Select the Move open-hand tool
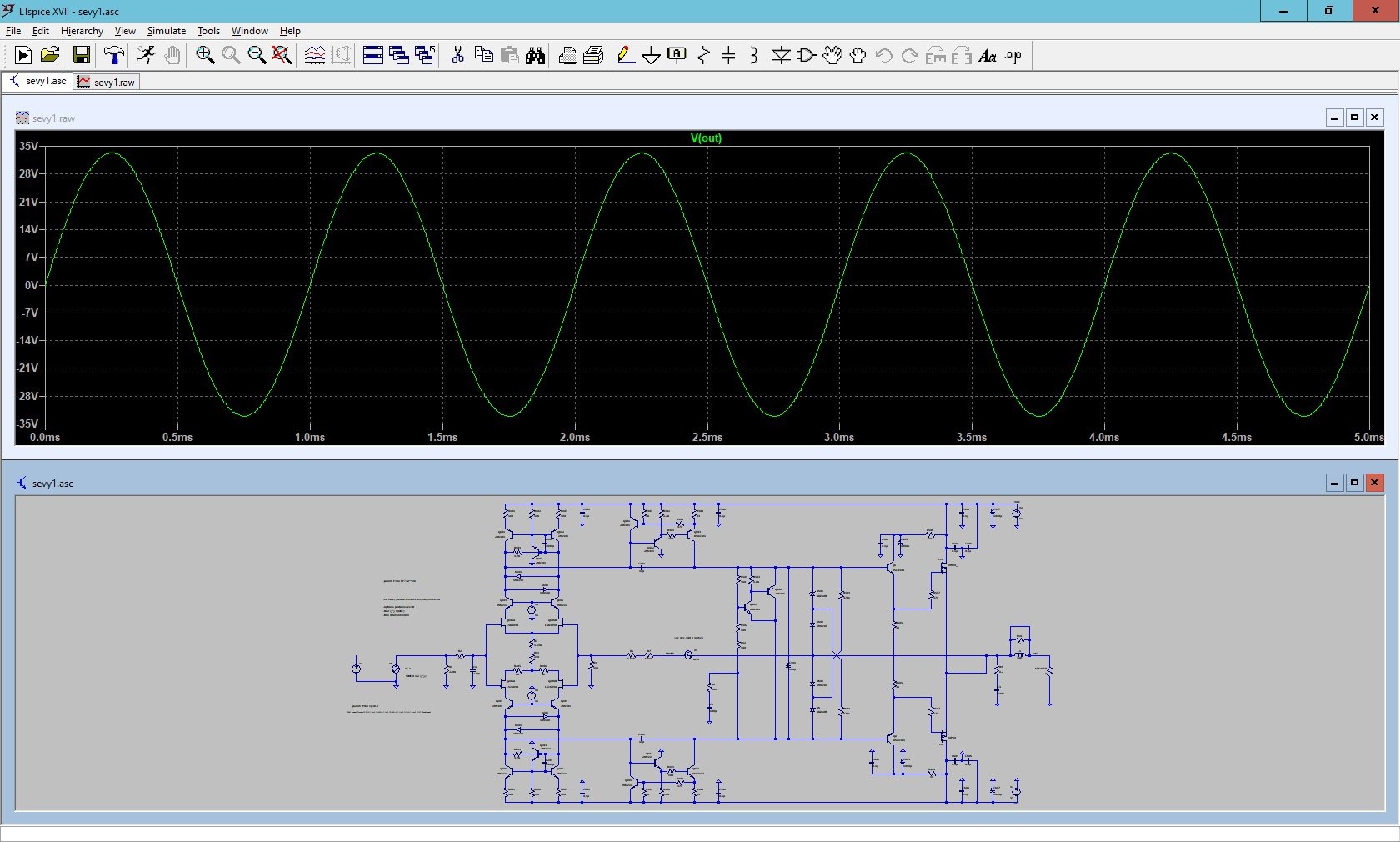The height and width of the screenshot is (842, 1400). (832, 55)
